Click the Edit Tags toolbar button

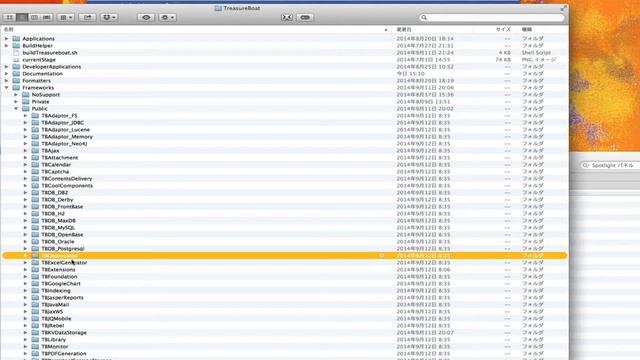tap(305, 18)
